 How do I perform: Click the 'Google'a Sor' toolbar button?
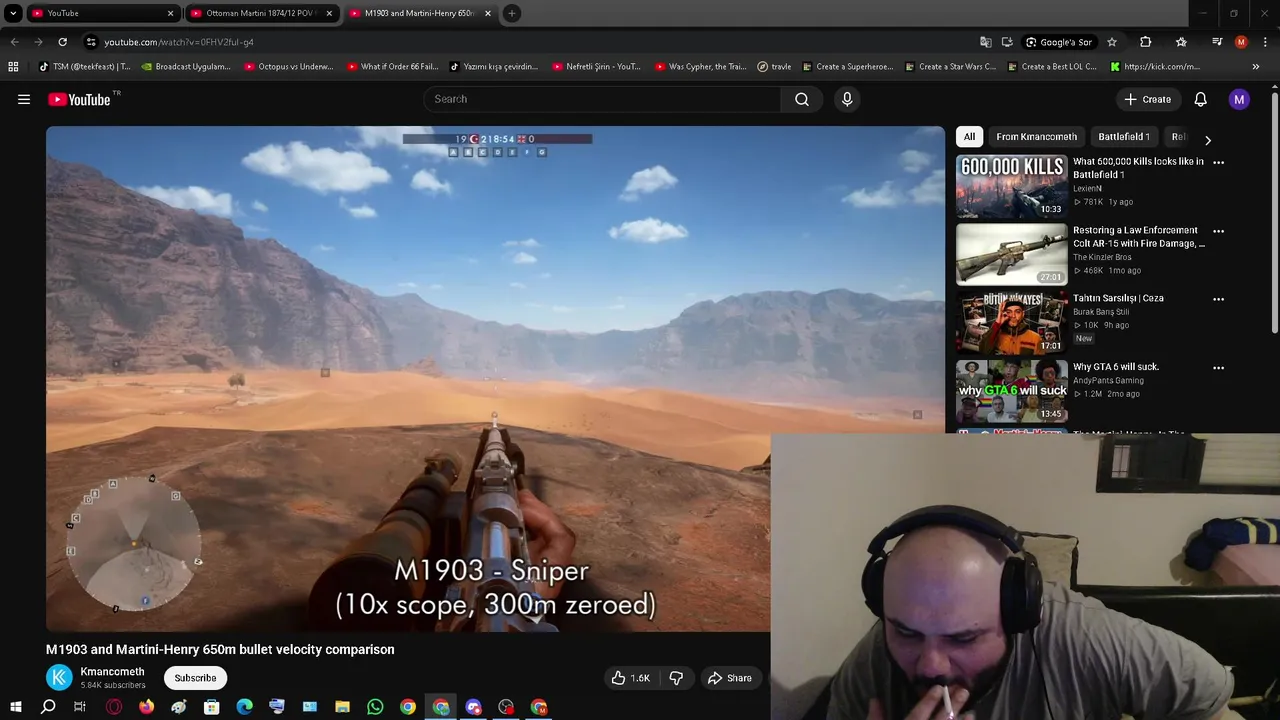point(1059,42)
